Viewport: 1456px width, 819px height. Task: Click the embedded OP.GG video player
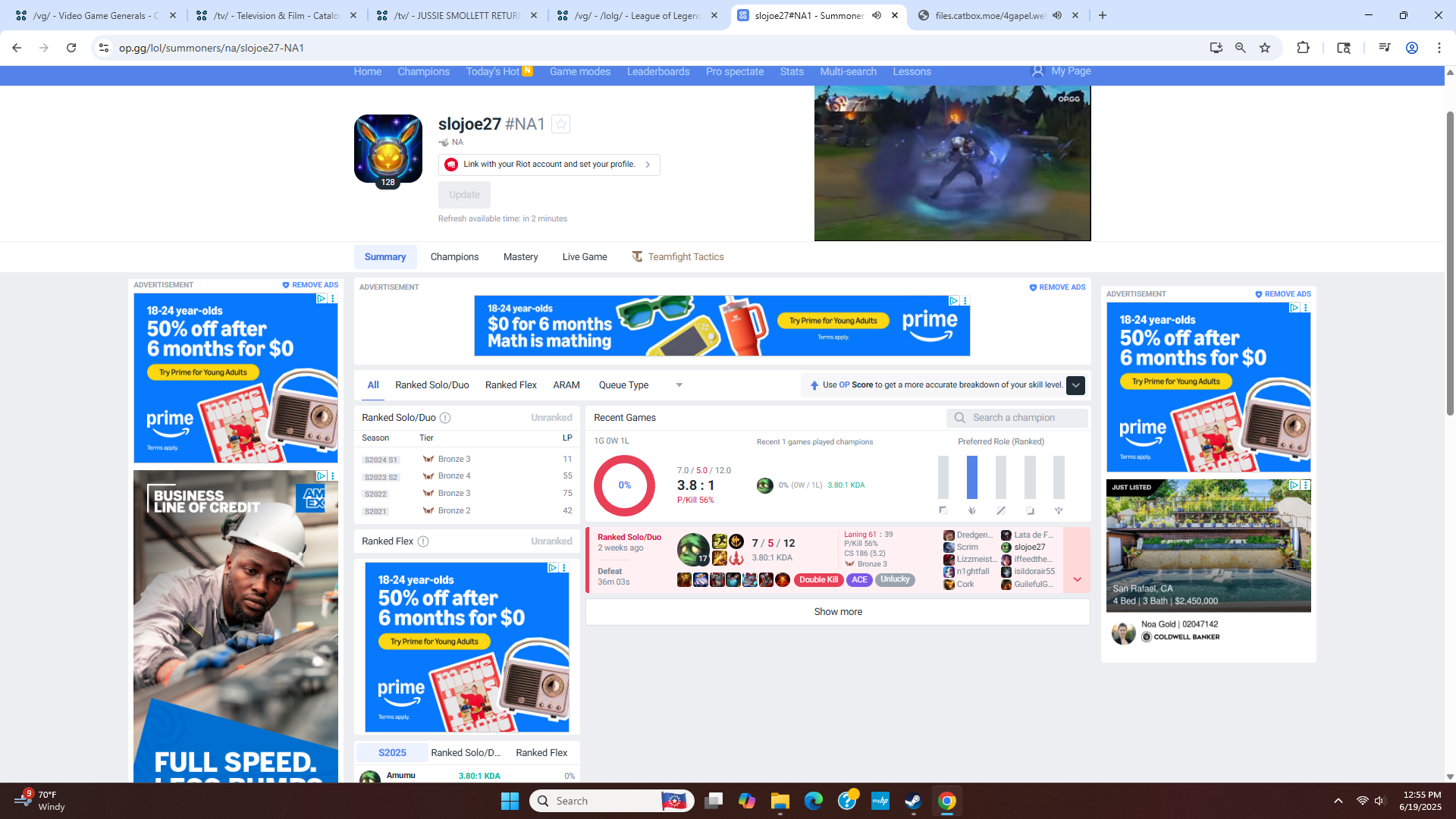tap(952, 163)
